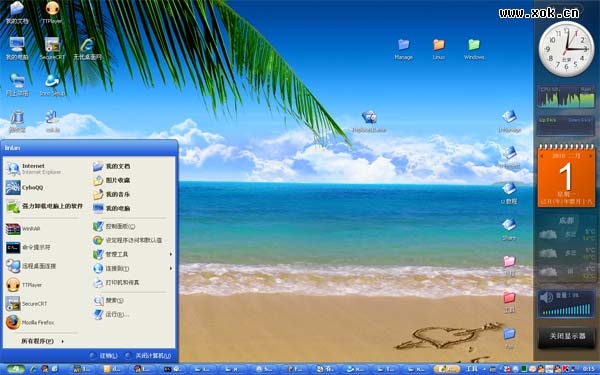This screenshot has width=600, height=375.
Task: Select the recycle bin desktop icon
Action: pyautogui.click(x=17, y=121)
